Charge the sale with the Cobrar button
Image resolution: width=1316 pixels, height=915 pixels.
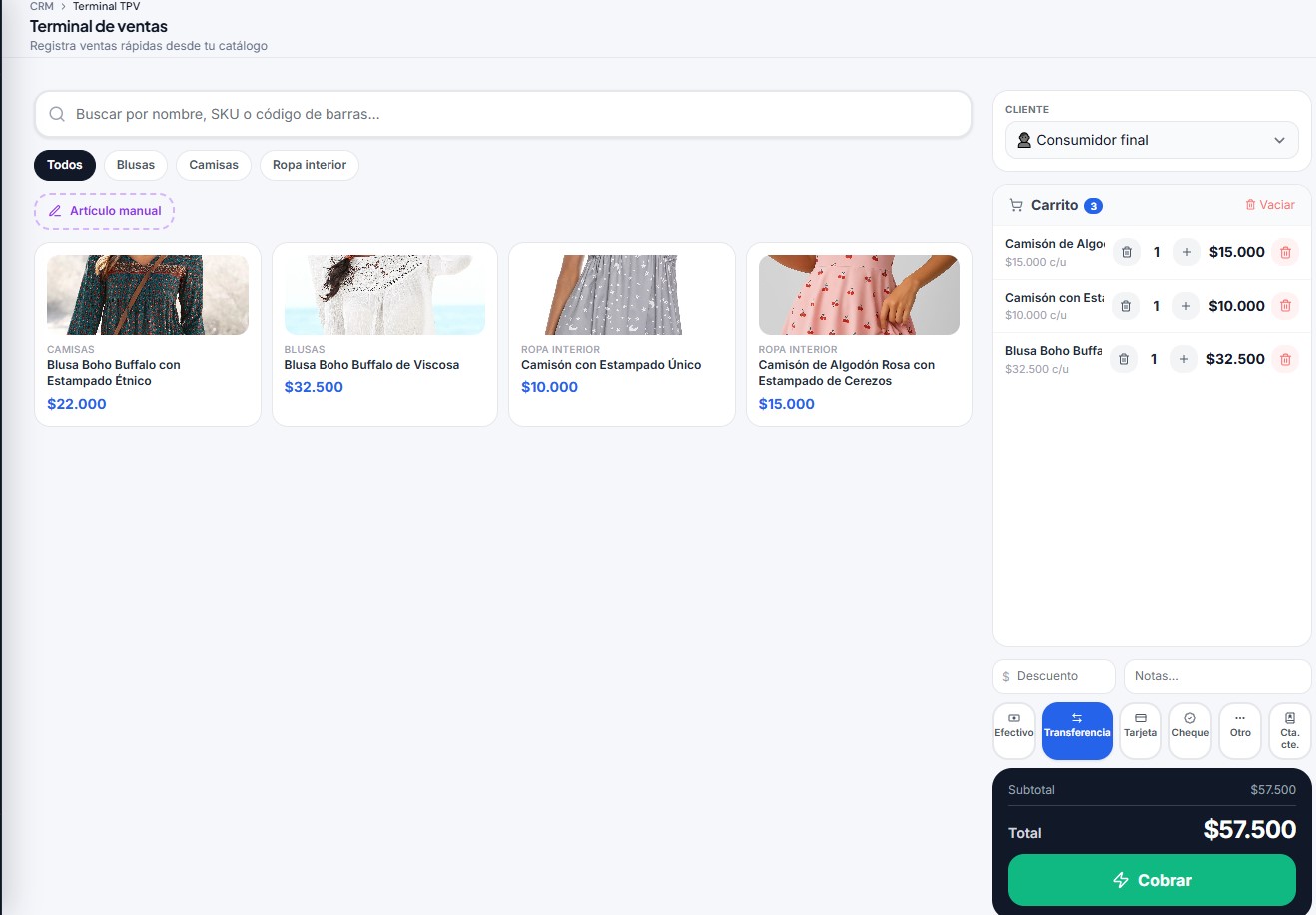(1152, 880)
